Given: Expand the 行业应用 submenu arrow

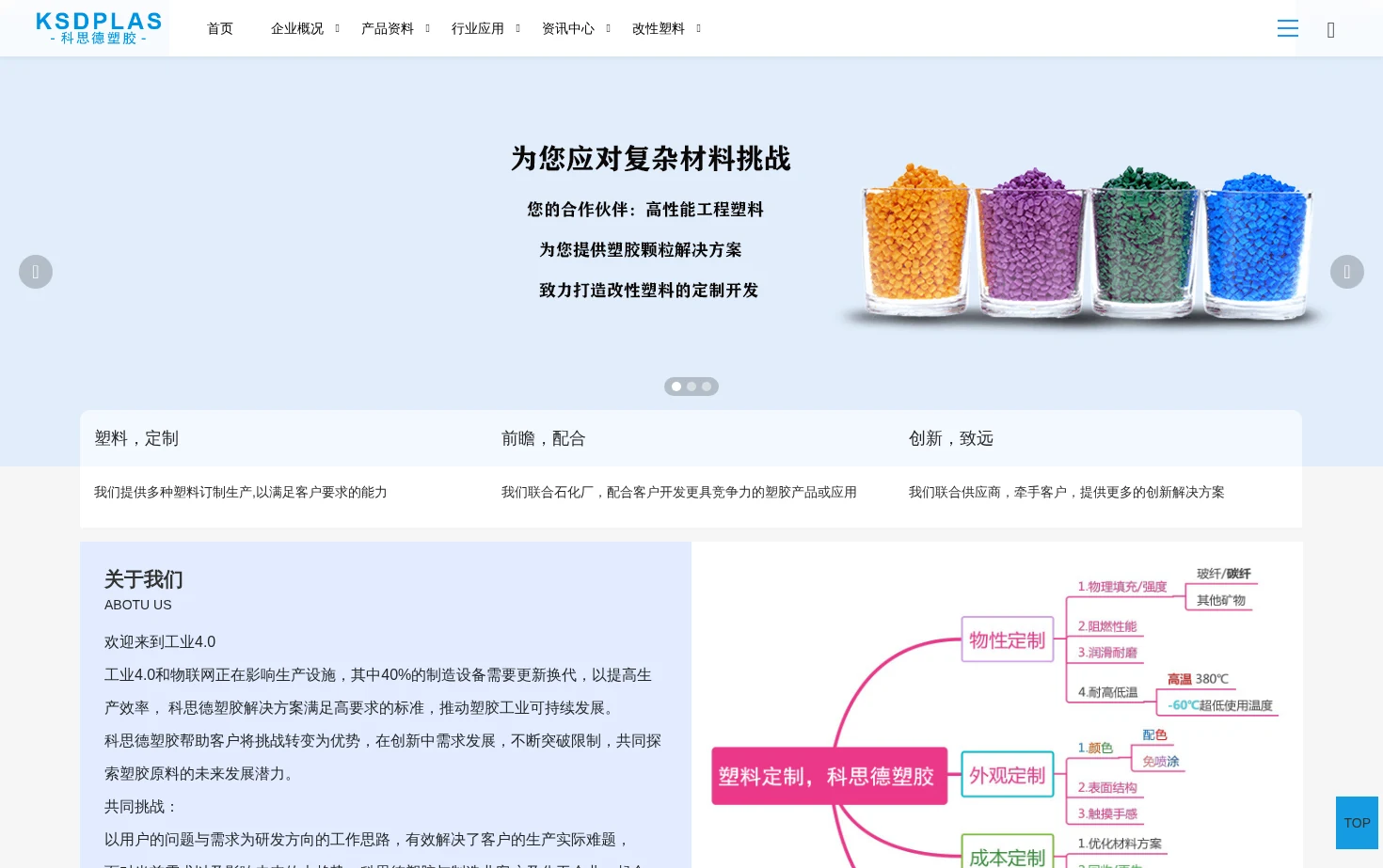Looking at the screenshot, I should (517, 28).
